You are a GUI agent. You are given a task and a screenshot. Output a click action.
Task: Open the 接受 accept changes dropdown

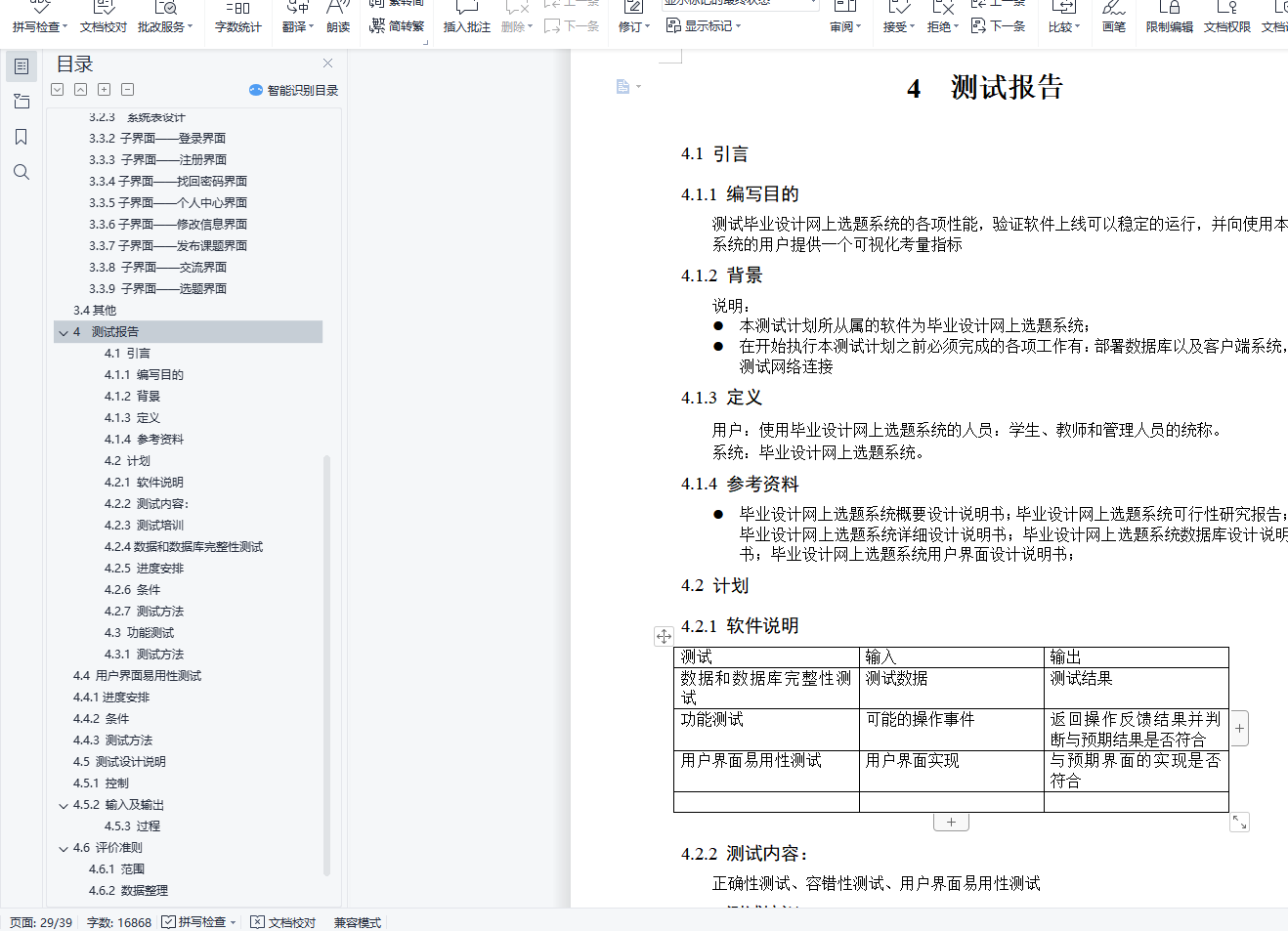(899, 18)
